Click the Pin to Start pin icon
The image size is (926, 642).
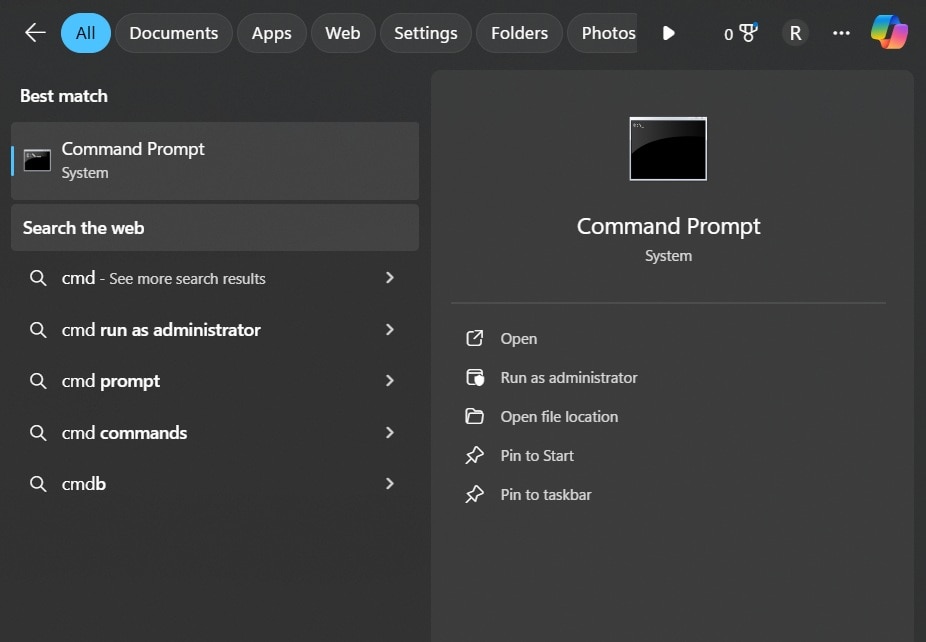[x=474, y=455]
